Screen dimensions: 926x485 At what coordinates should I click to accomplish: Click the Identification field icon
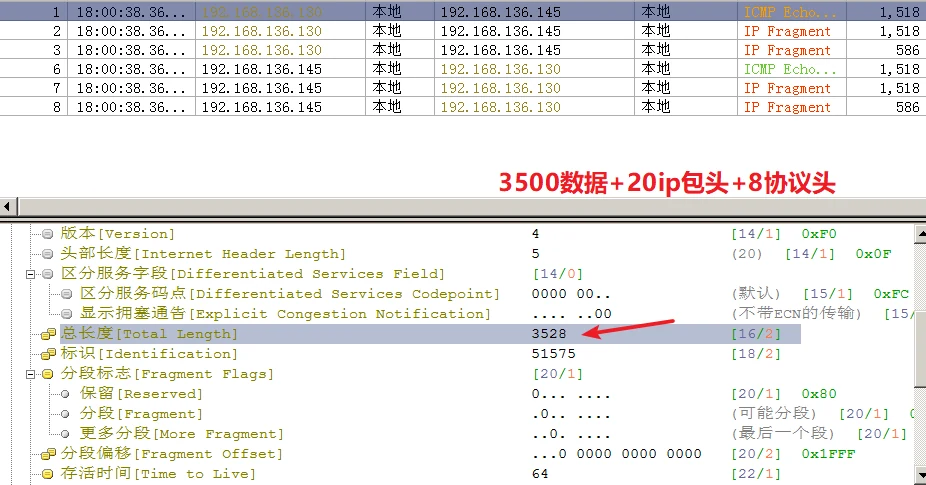pyautogui.click(x=48, y=354)
